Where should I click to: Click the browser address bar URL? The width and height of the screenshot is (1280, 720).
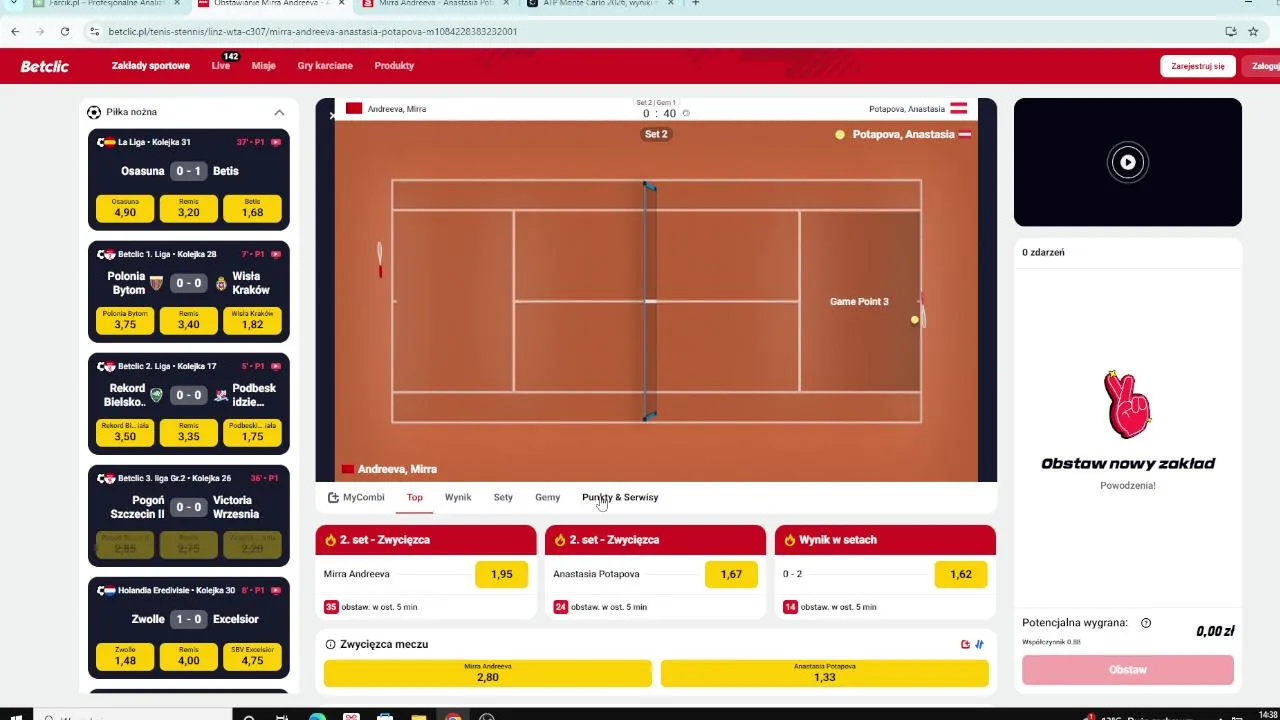312,32
